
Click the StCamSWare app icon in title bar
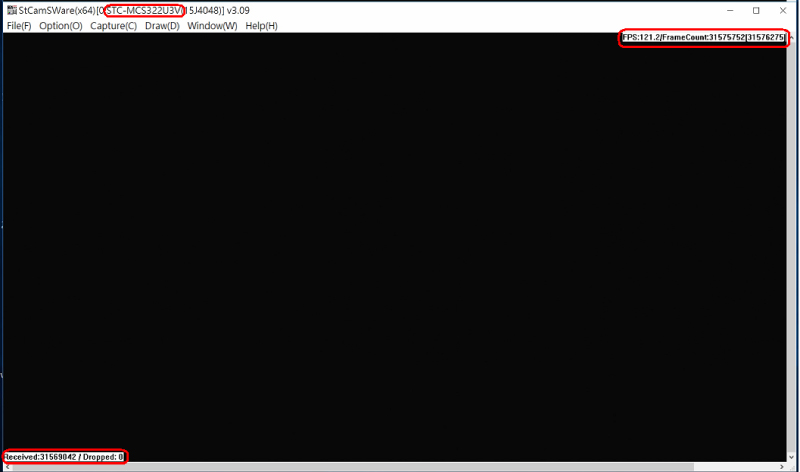[11, 10]
